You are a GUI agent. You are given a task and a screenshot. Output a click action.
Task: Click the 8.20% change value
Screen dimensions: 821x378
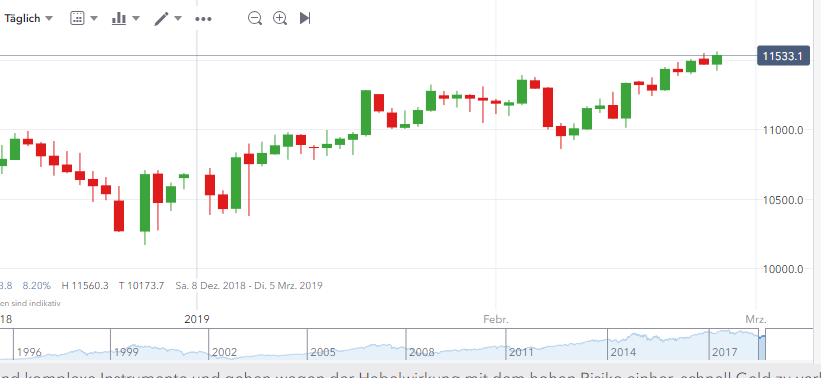(37, 286)
